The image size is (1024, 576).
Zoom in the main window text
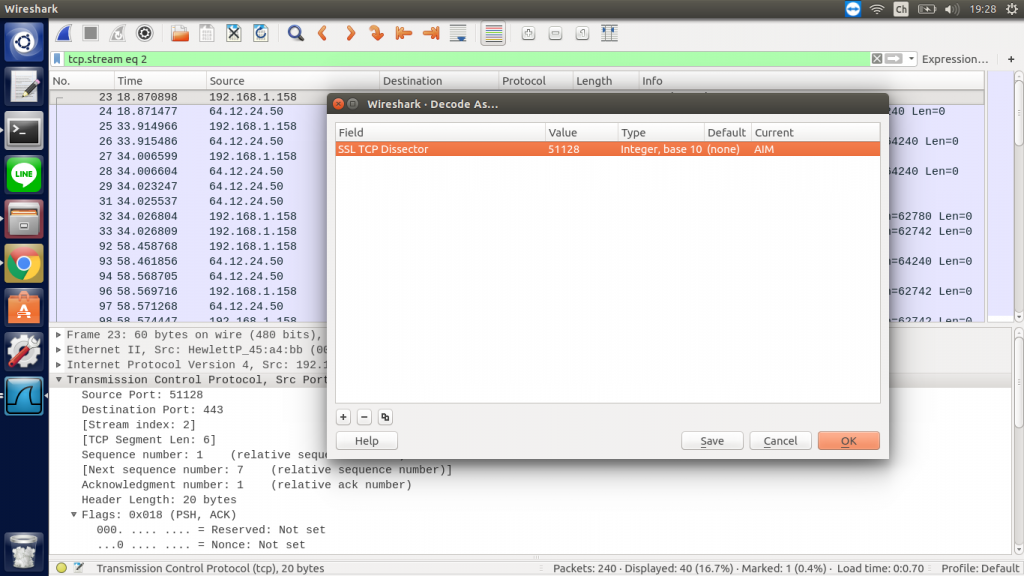click(528, 33)
